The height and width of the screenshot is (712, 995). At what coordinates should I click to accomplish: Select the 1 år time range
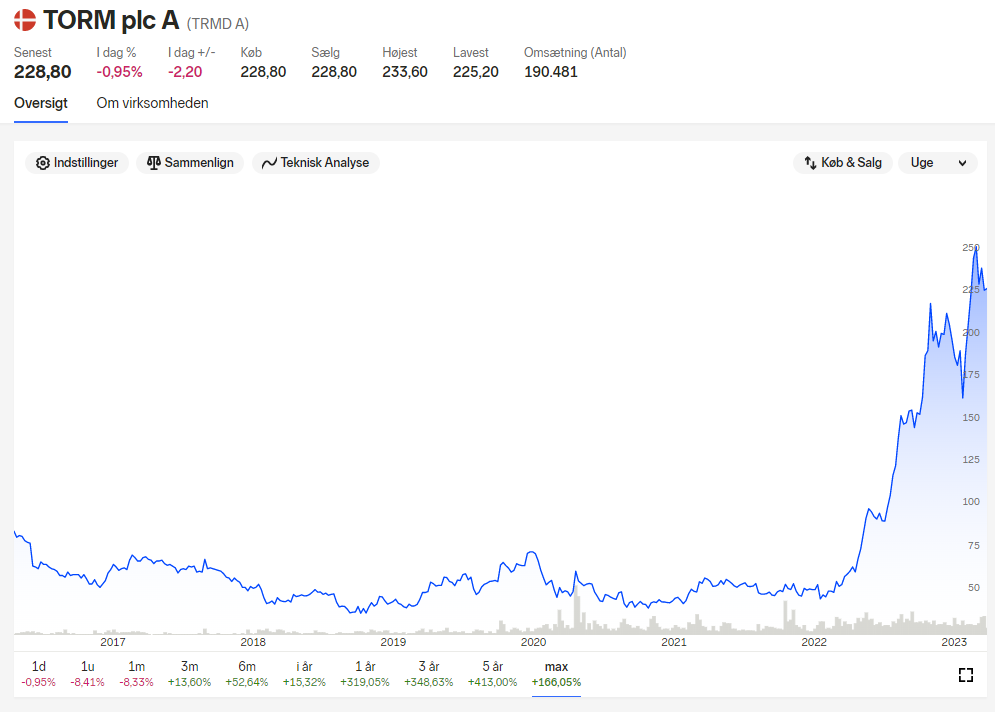(x=365, y=674)
